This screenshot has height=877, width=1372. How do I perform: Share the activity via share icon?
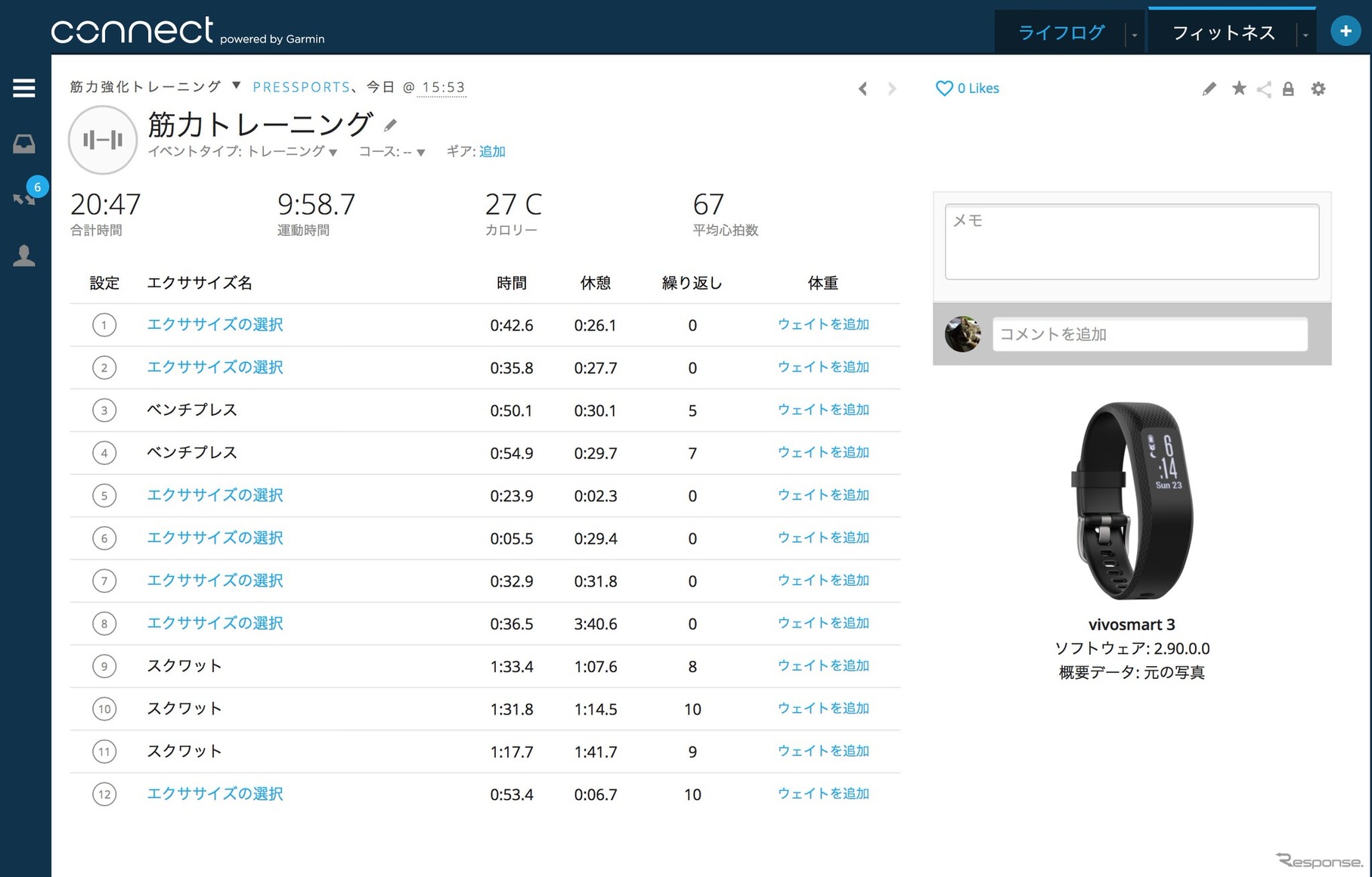pos(1264,89)
